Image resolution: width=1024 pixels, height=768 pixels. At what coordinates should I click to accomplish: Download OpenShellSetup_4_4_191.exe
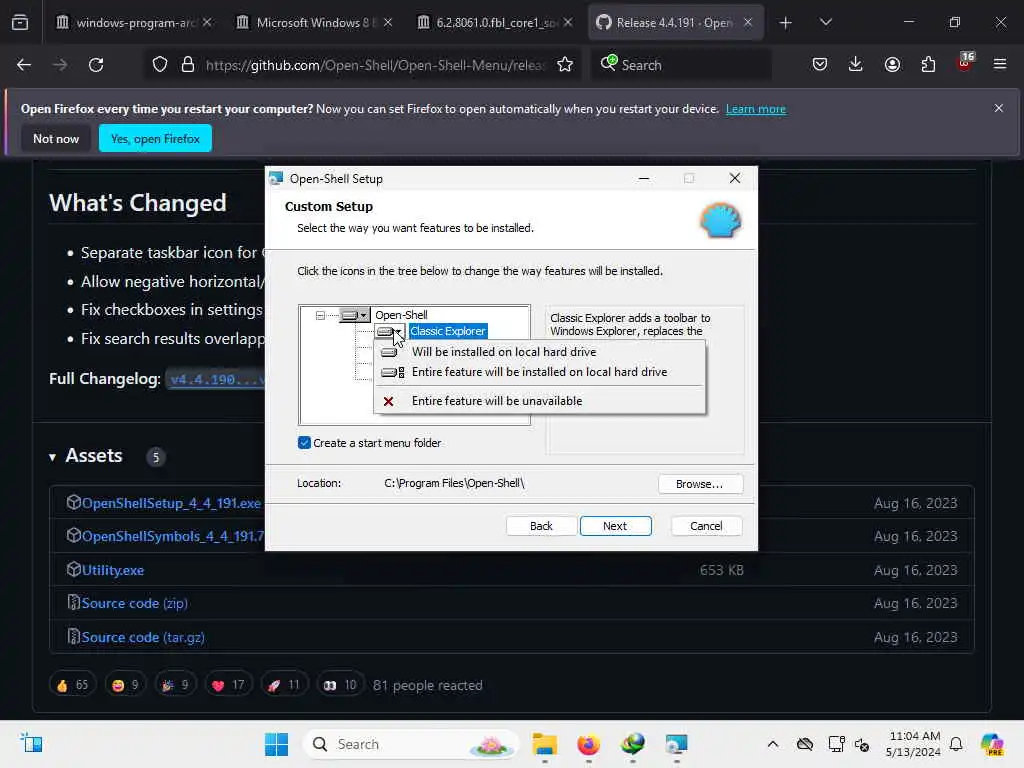(x=171, y=503)
